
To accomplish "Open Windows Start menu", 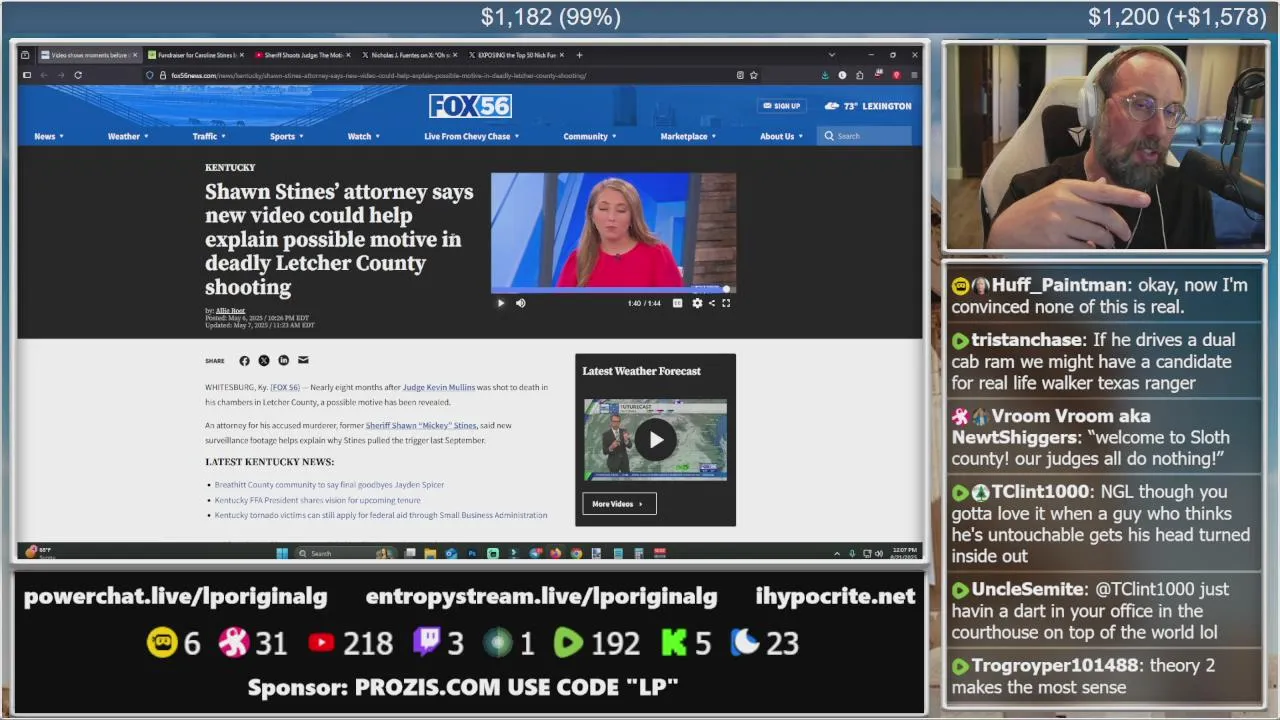I will (282, 553).
